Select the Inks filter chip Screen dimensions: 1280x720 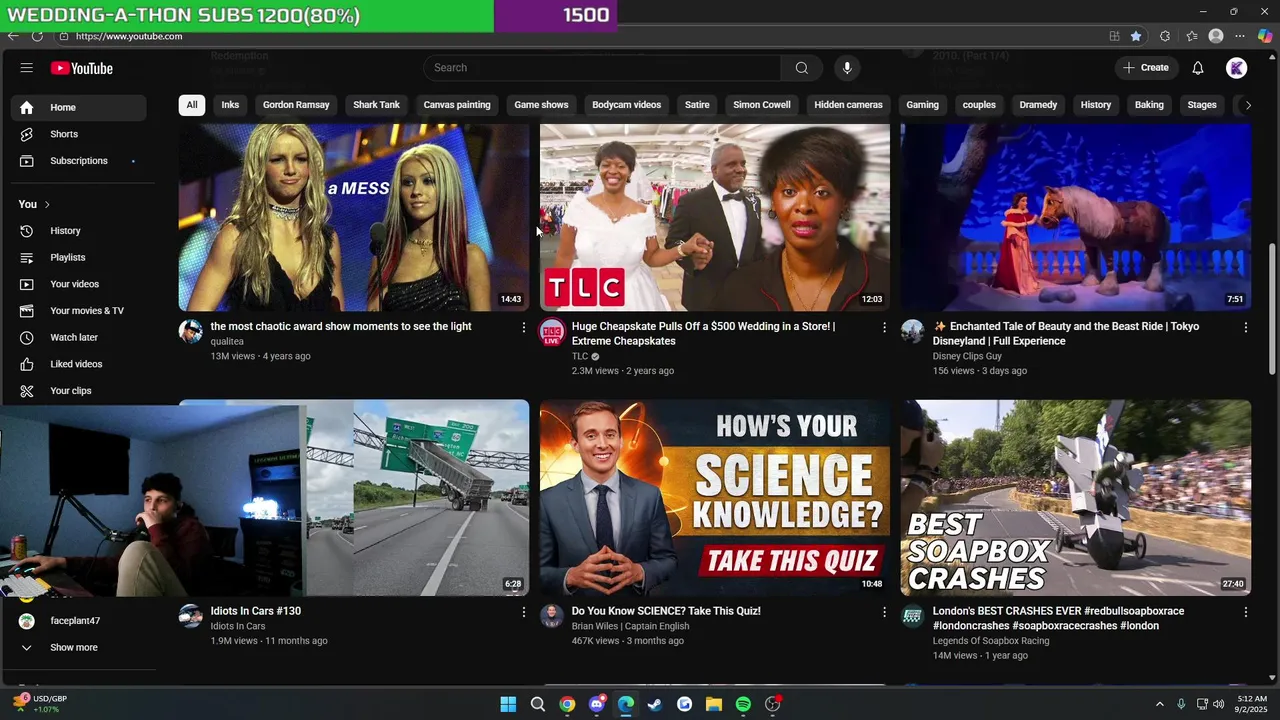coord(230,105)
